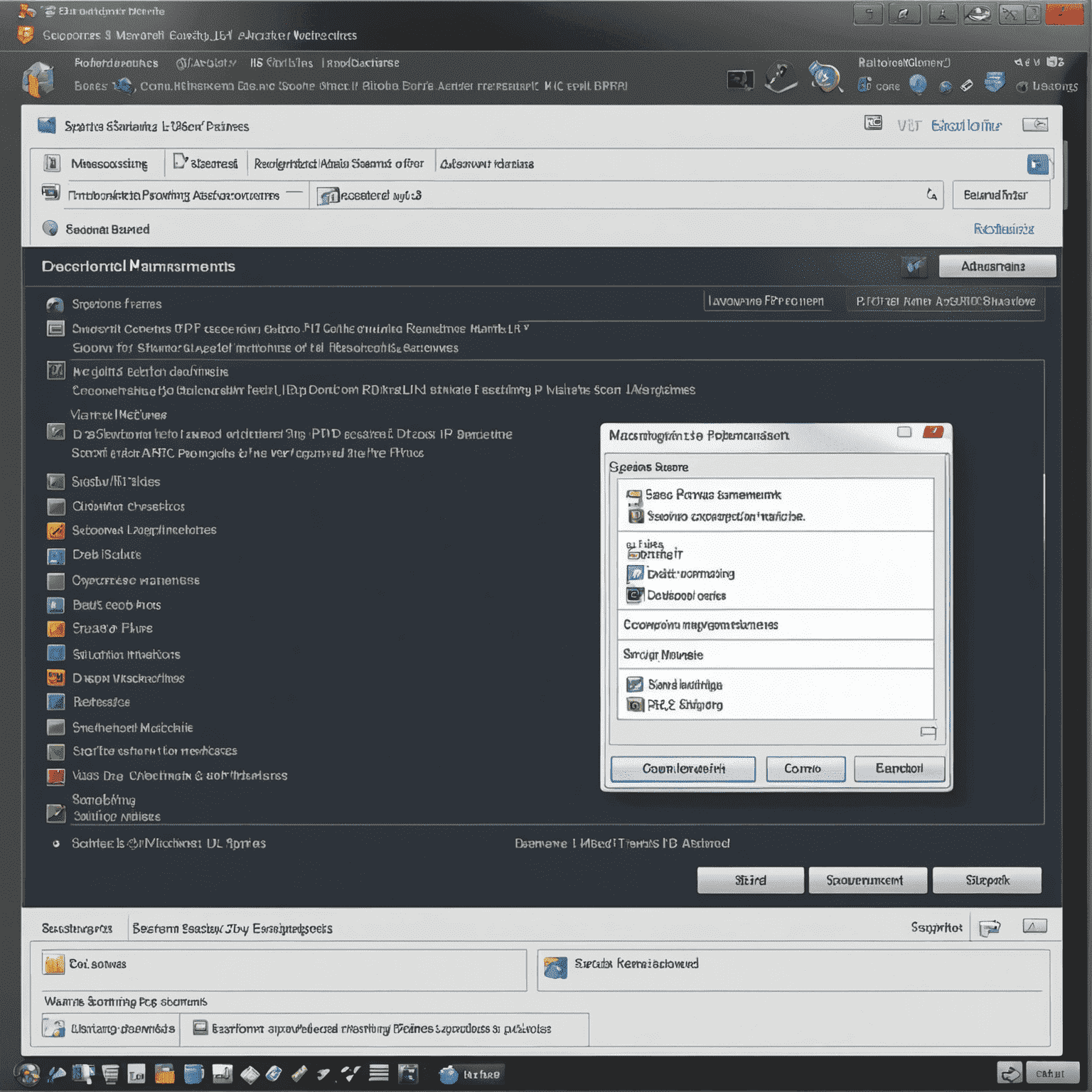Expand 'Ccomponu magvgomstameres' in the dialog
The width and height of the screenshot is (1092, 1092).
pyautogui.click(x=775, y=625)
